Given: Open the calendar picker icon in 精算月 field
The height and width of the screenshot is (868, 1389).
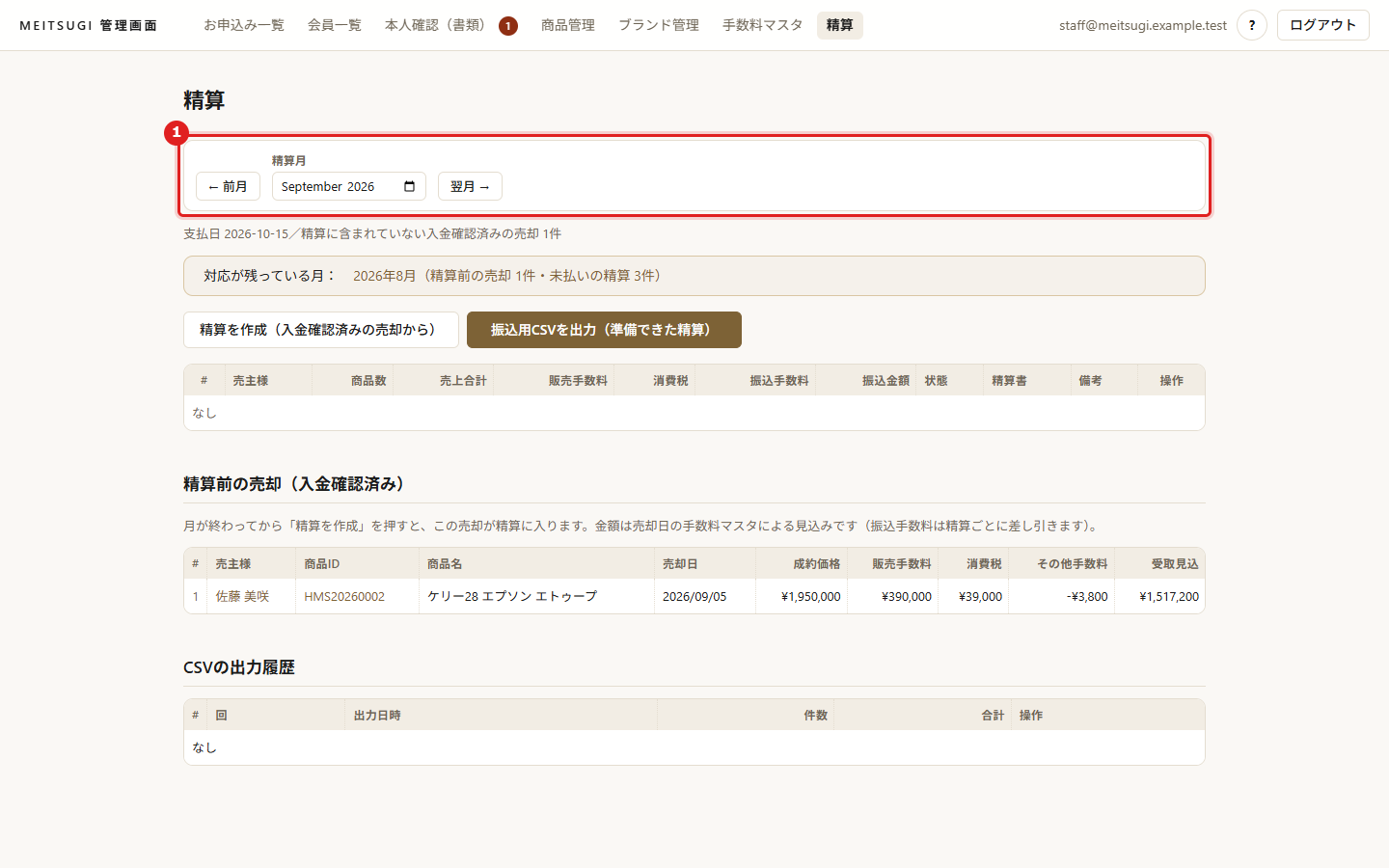Looking at the screenshot, I should pos(409,186).
